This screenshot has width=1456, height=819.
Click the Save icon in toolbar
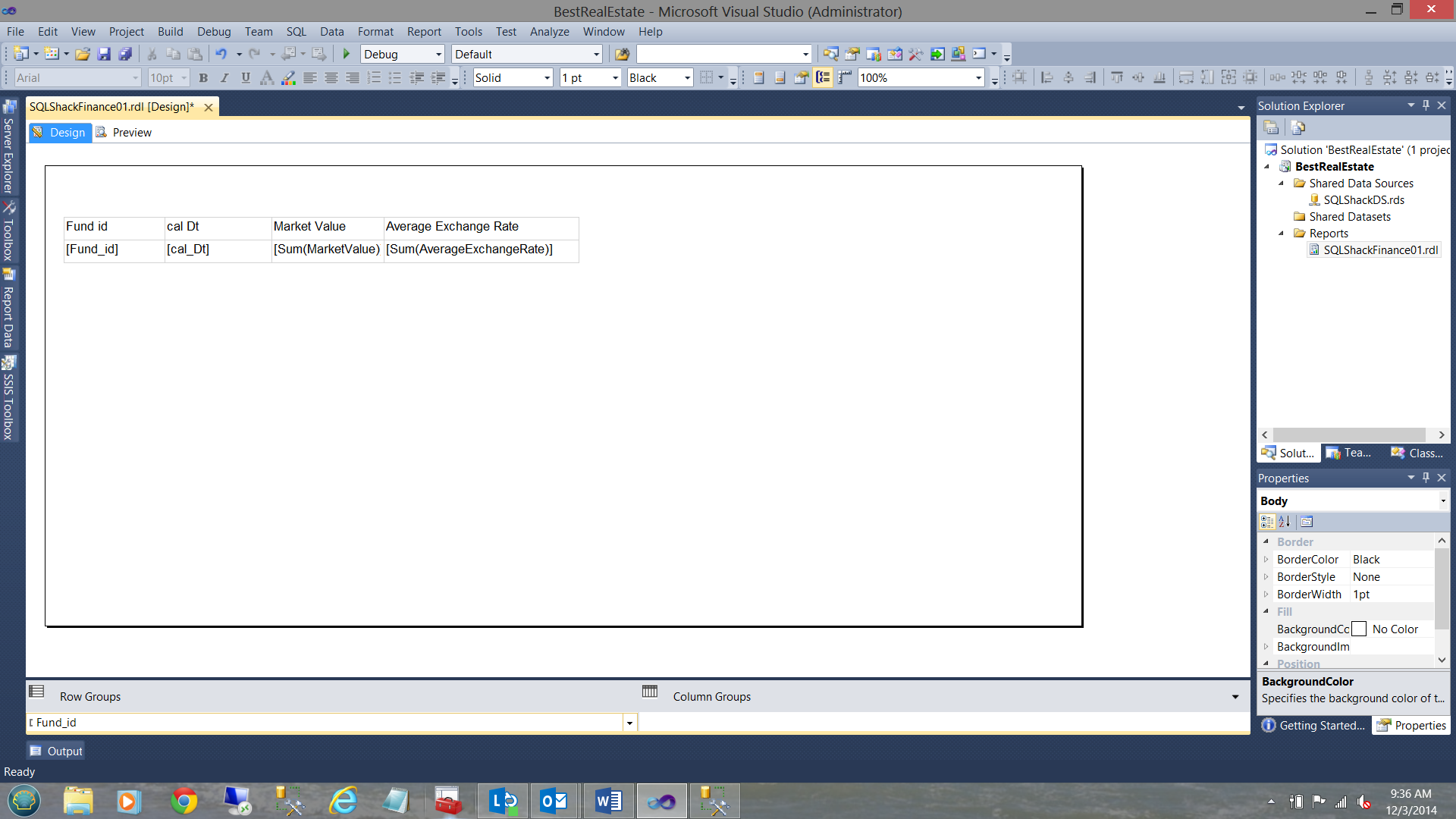pos(104,54)
